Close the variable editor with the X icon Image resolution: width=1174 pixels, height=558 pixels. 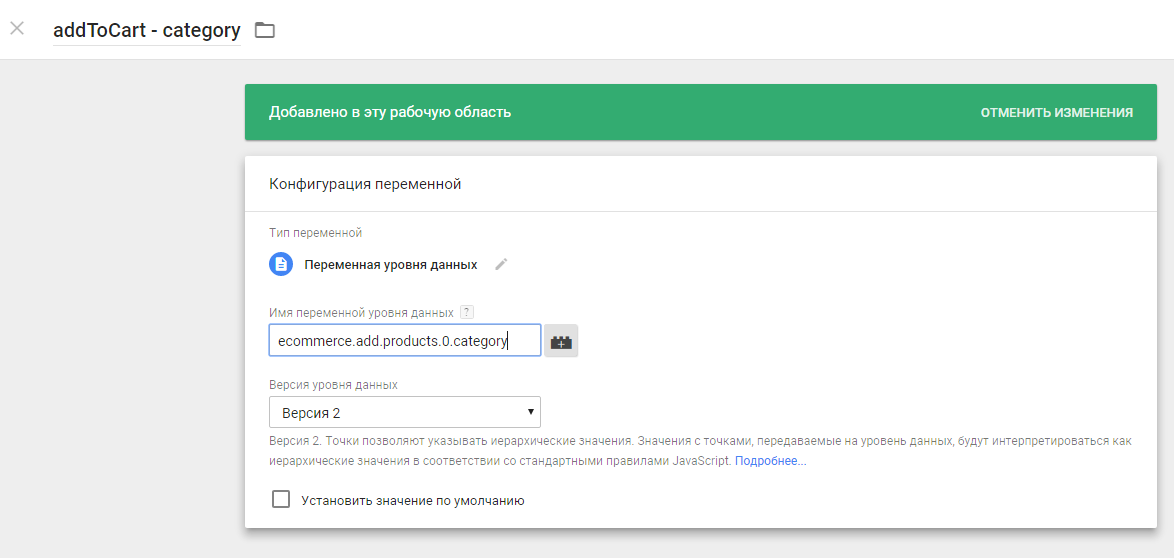point(16,29)
